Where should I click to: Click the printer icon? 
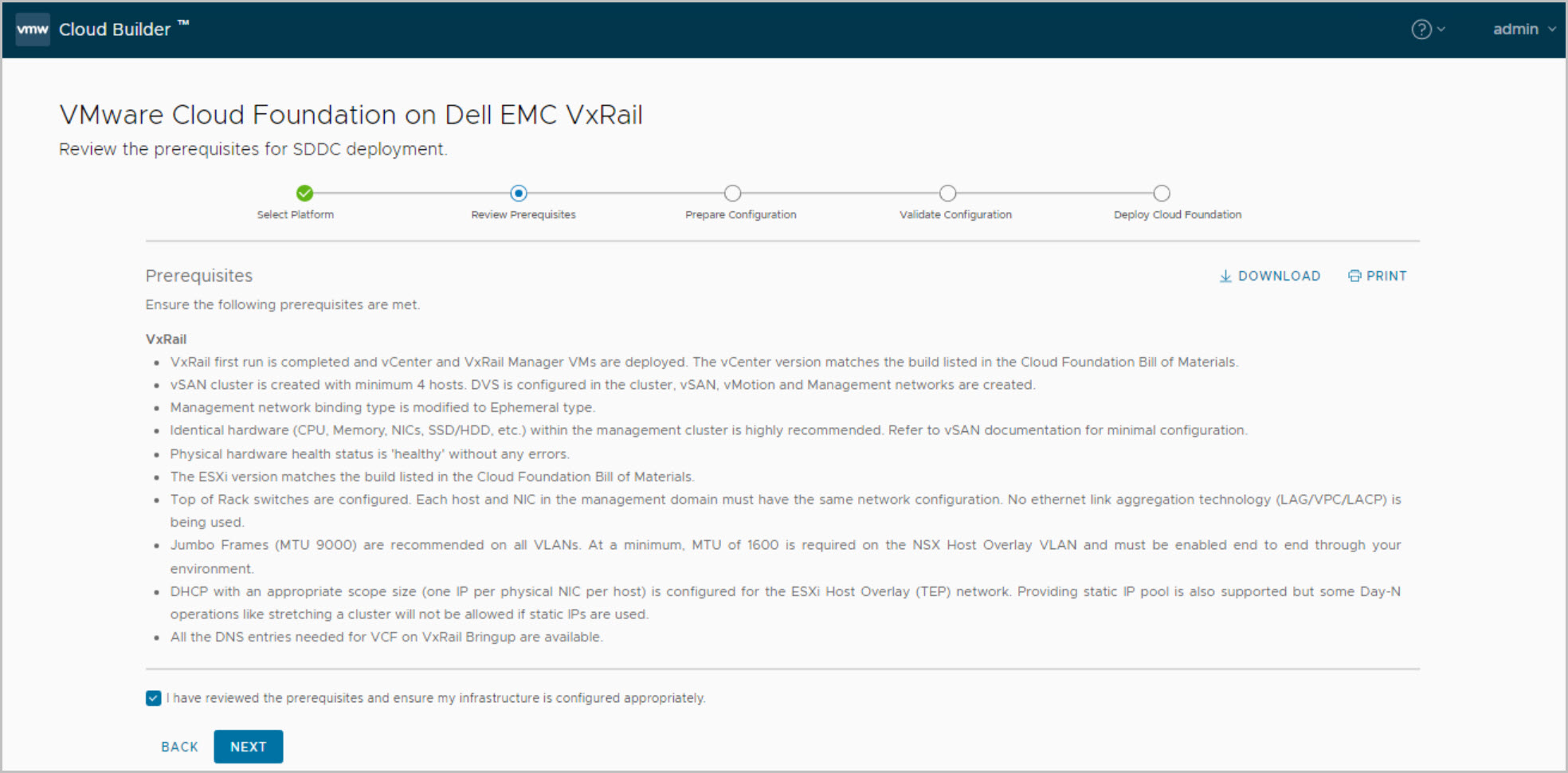[1354, 276]
